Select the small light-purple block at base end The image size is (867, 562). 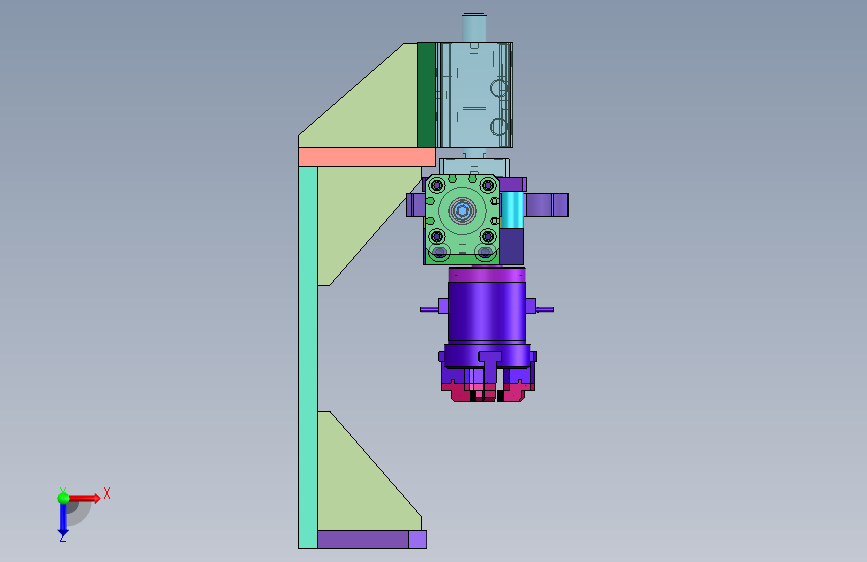417,539
